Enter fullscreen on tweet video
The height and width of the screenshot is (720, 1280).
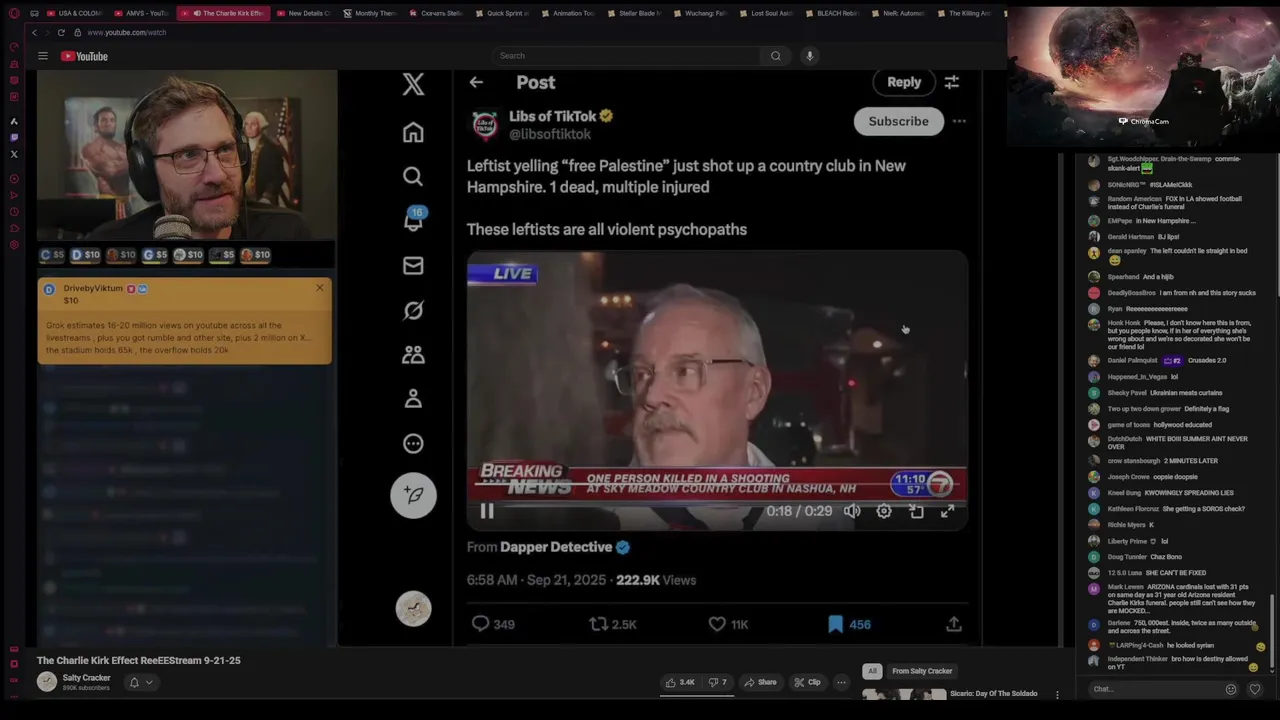(x=947, y=511)
